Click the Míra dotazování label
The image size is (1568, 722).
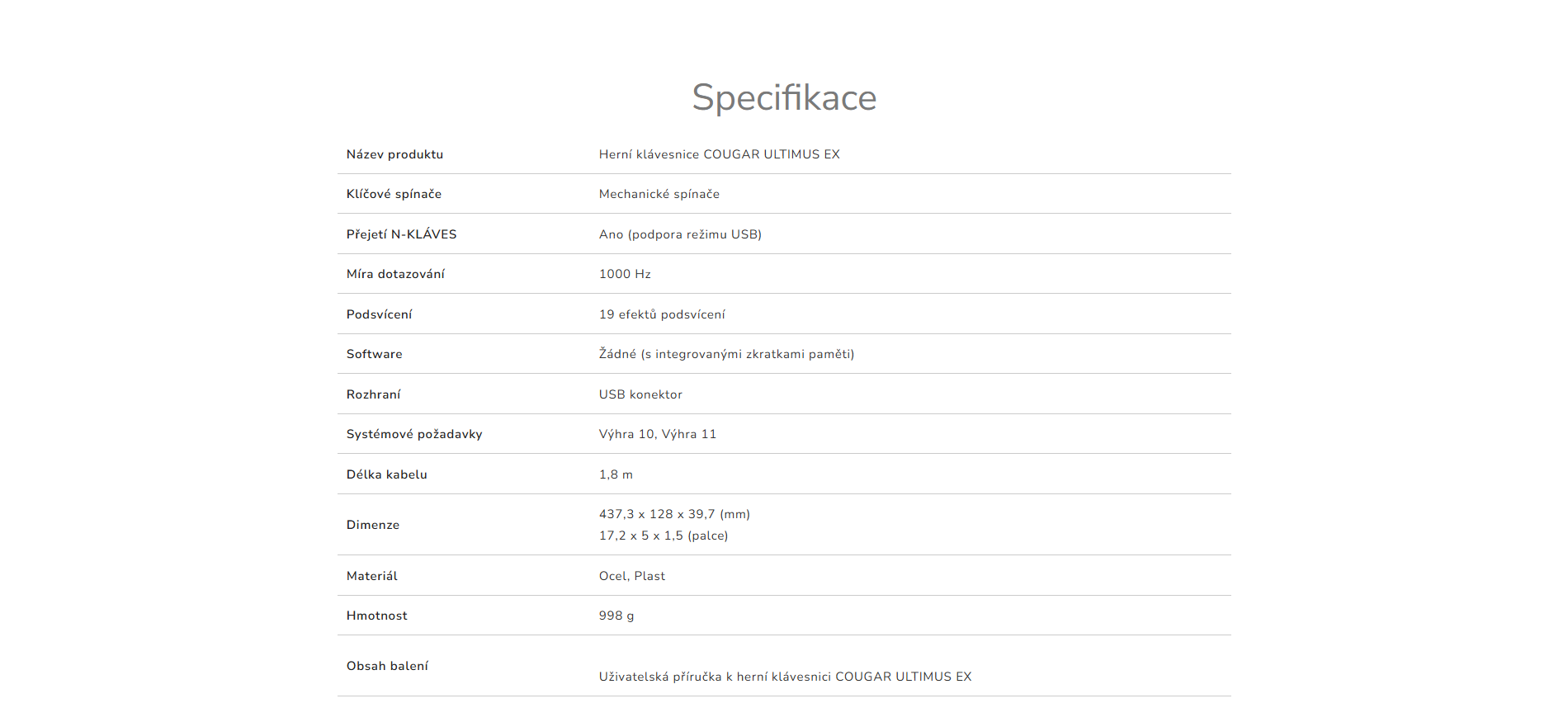(395, 274)
